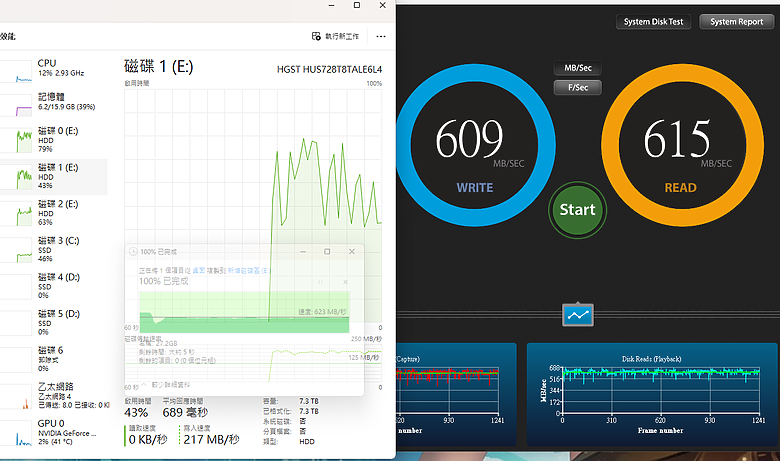Image resolution: width=780 pixels, height=461 pixels.
Task: Select Disk 1 (E:) HDD 43%
Action: [54, 177]
